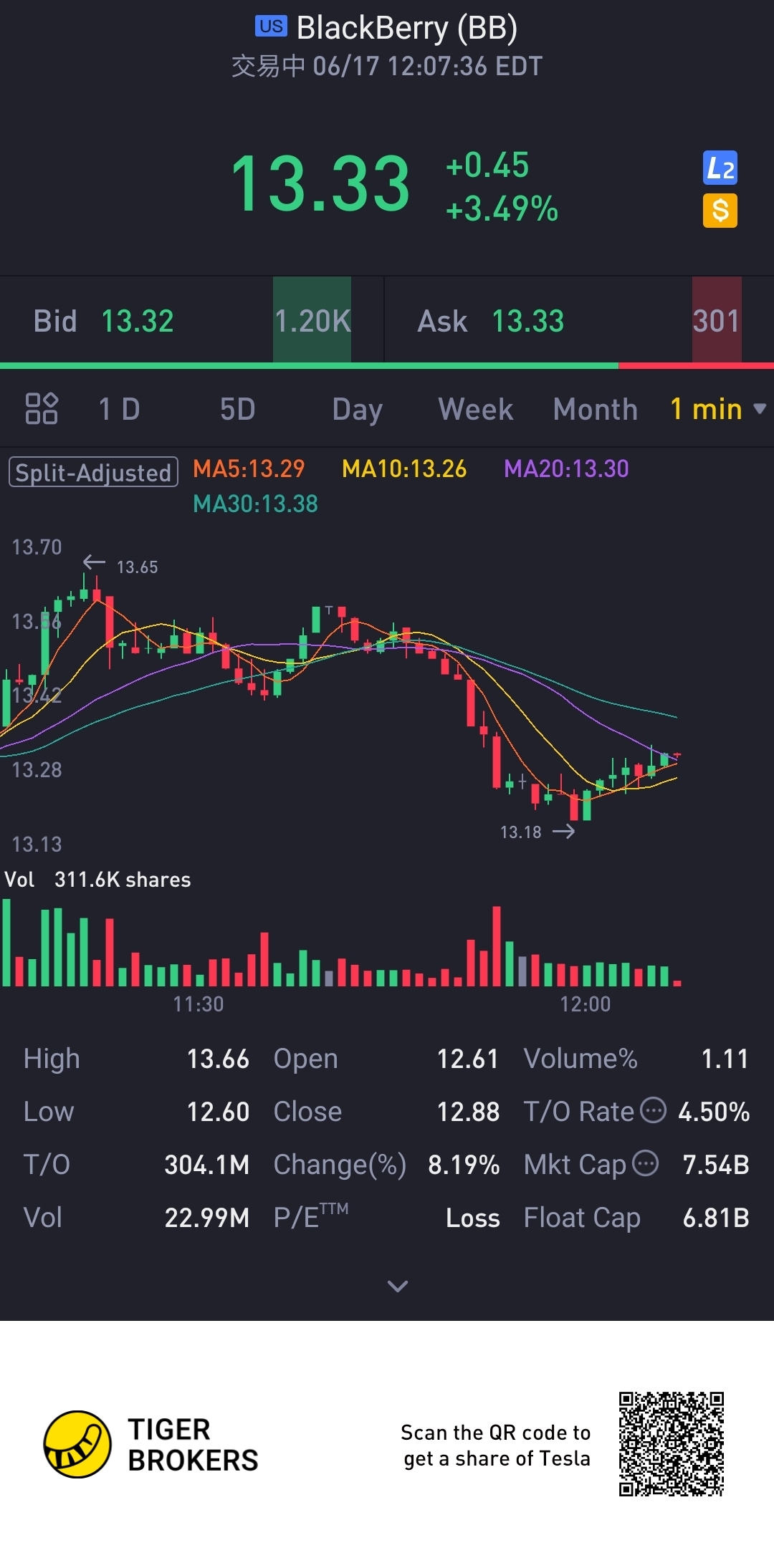Tap the Tesla share QR code
774x1568 pixels.
tap(672, 1444)
